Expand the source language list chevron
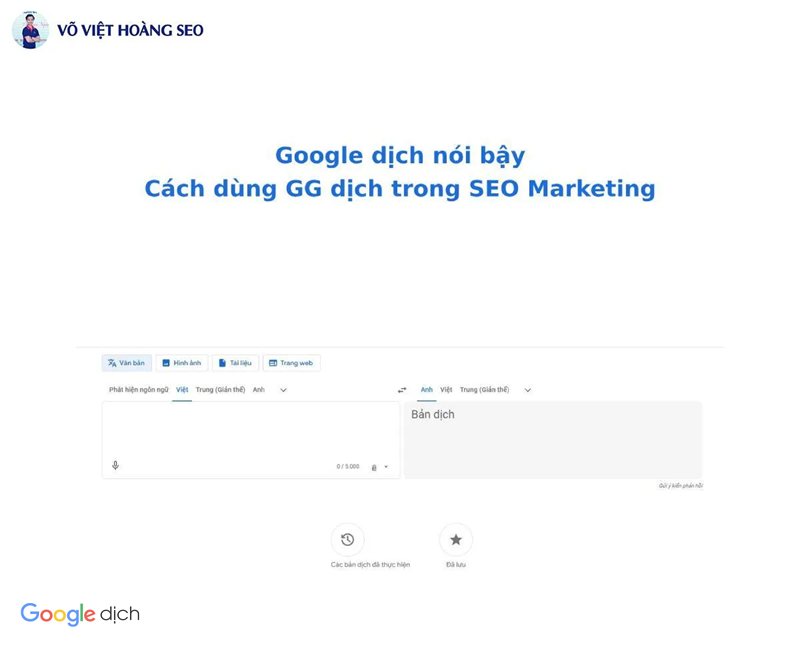Image resolution: width=800 pixels, height=647 pixels. tap(284, 390)
